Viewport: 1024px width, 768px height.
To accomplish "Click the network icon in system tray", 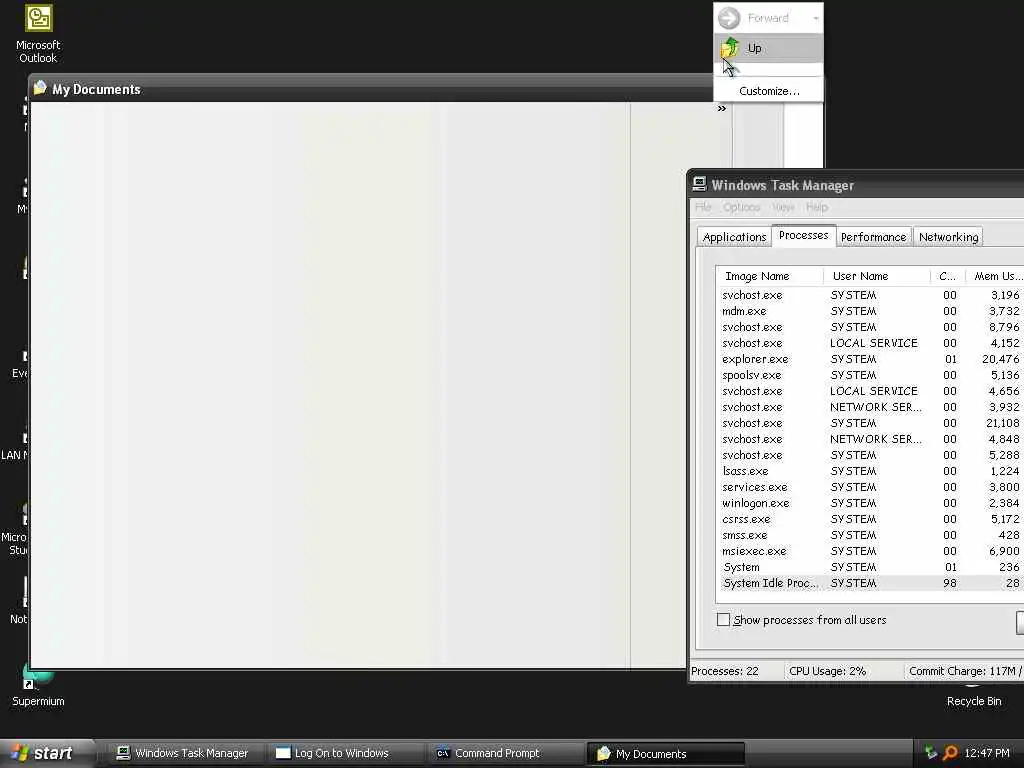I will [x=931, y=753].
